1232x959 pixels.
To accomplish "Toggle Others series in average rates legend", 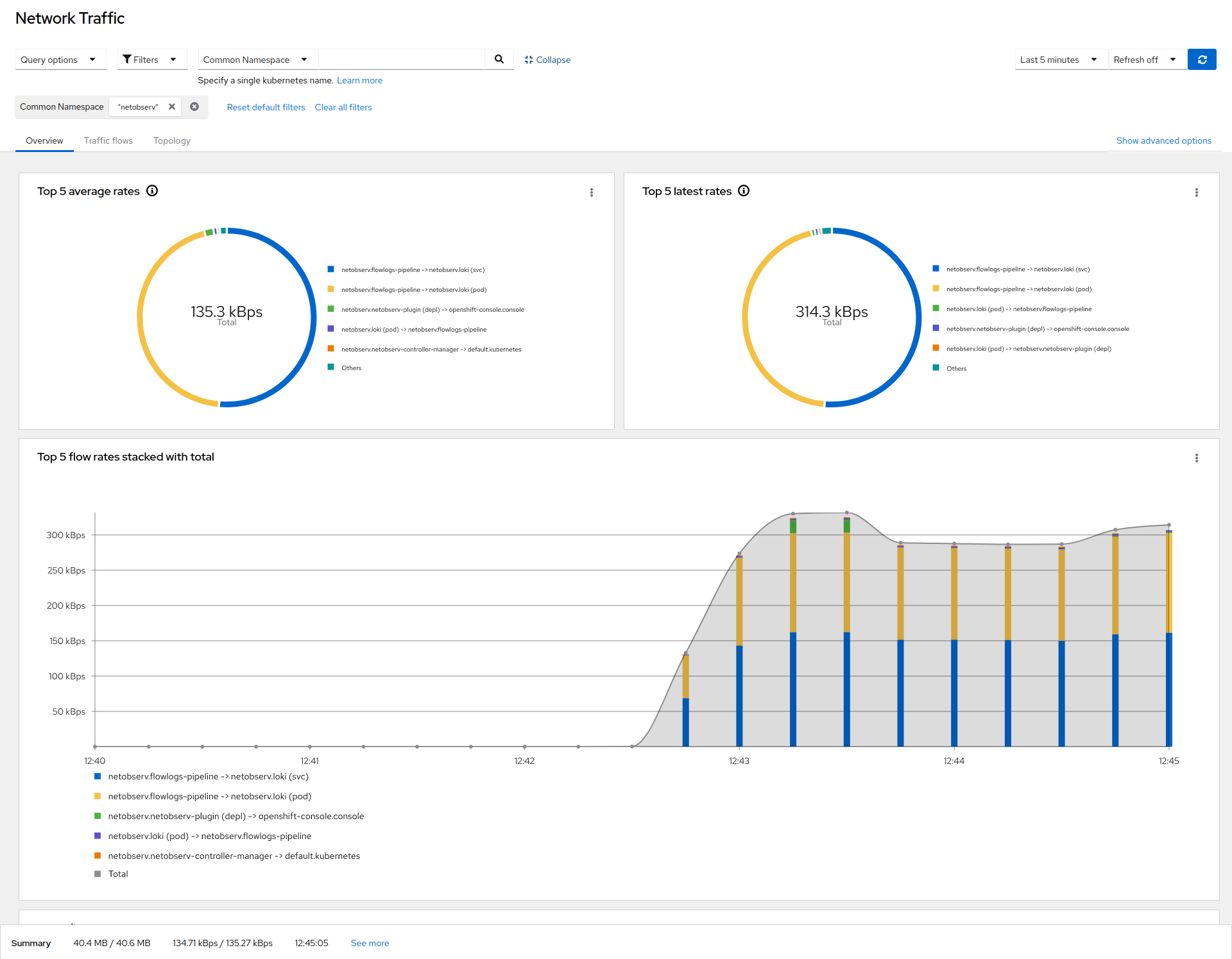I will click(x=351, y=368).
